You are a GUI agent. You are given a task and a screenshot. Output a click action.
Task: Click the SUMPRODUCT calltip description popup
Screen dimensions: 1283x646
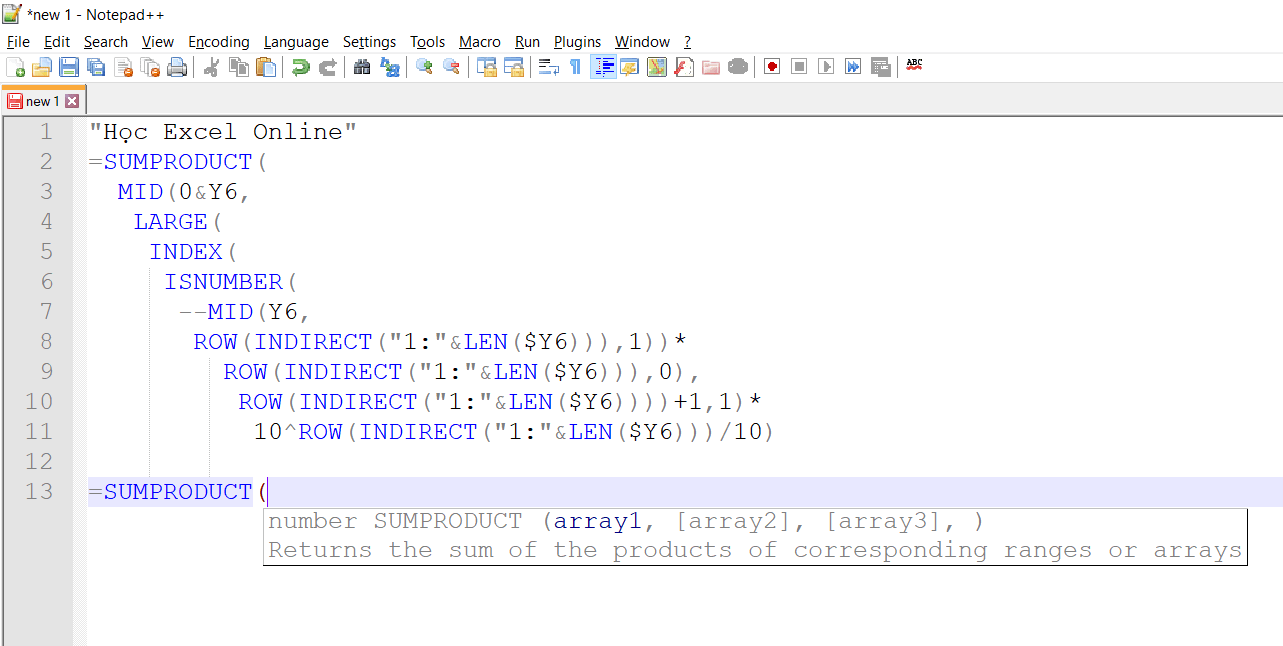[755, 536]
